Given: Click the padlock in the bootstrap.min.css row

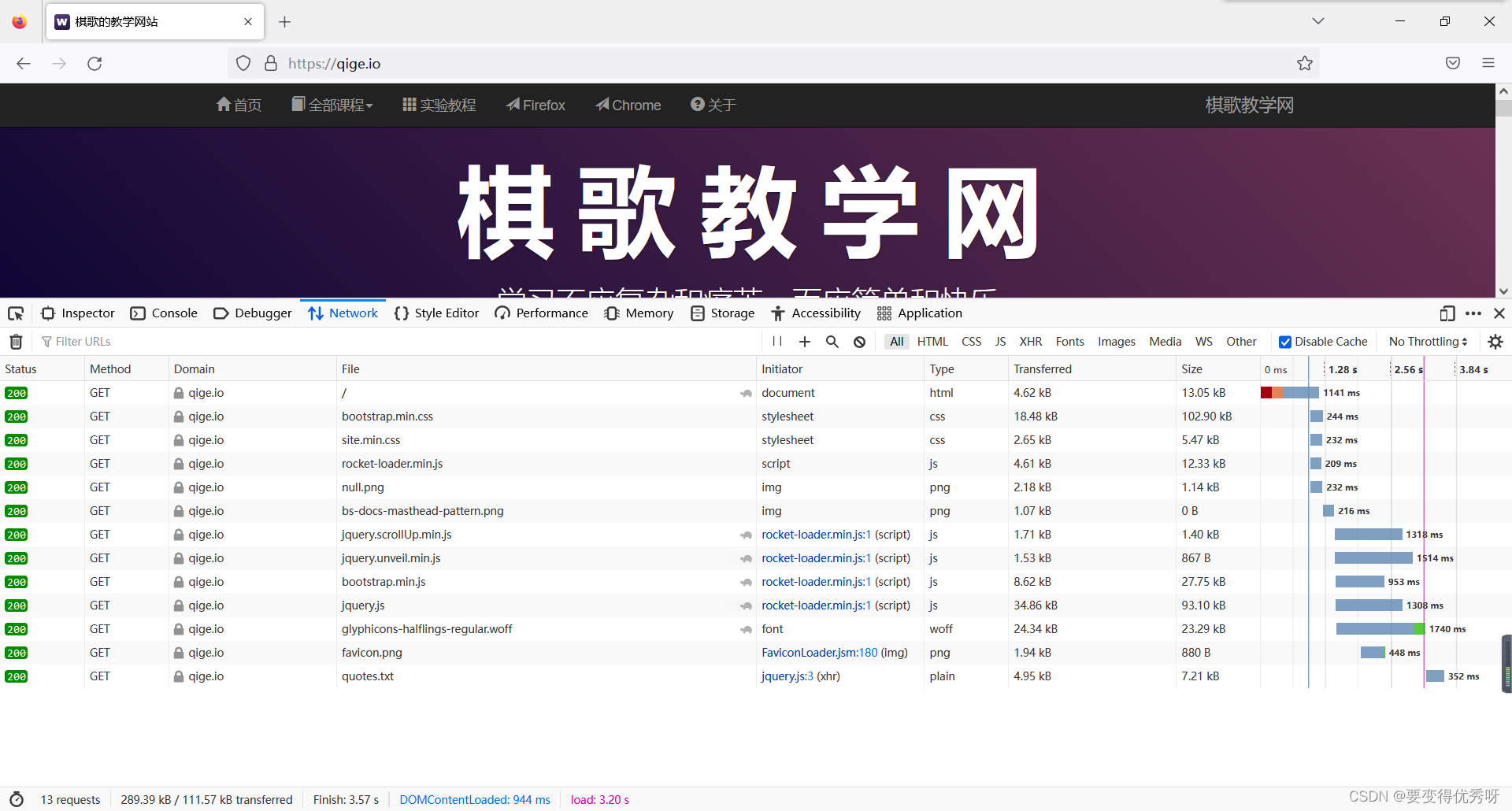Looking at the screenshot, I should (x=179, y=417).
